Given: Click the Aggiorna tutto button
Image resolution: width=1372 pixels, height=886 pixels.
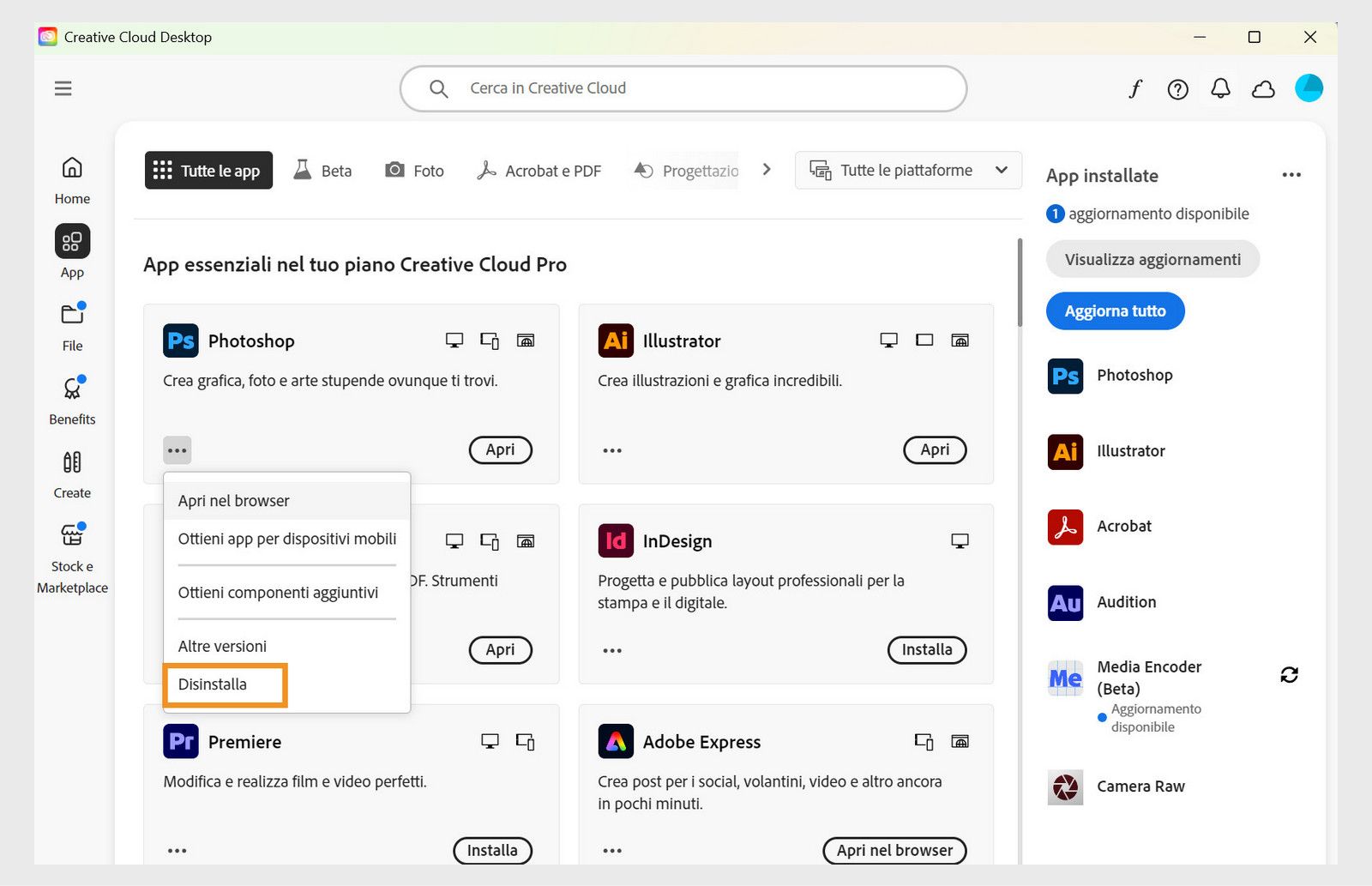Looking at the screenshot, I should (x=1115, y=310).
